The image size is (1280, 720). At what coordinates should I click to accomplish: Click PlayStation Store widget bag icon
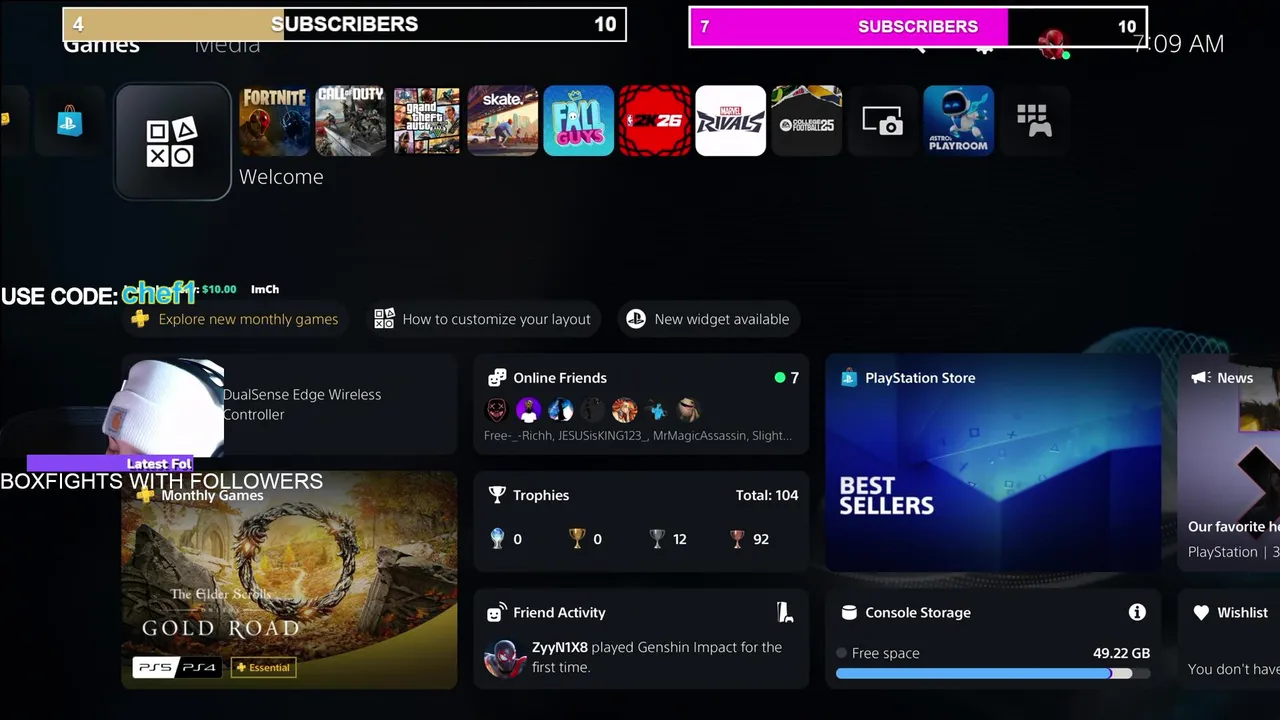tap(849, 378)
